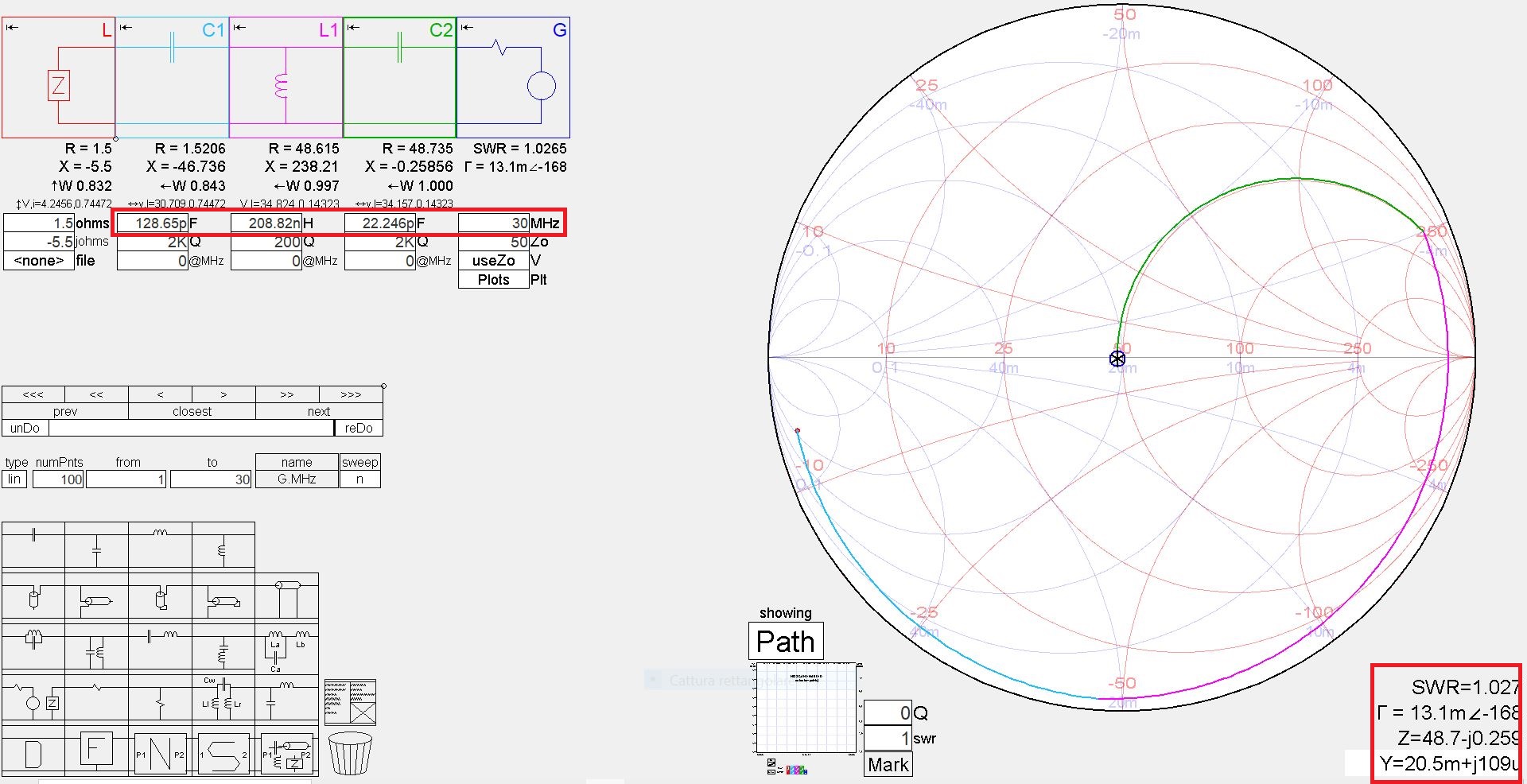Click the Smith chart center marker

1117,359
